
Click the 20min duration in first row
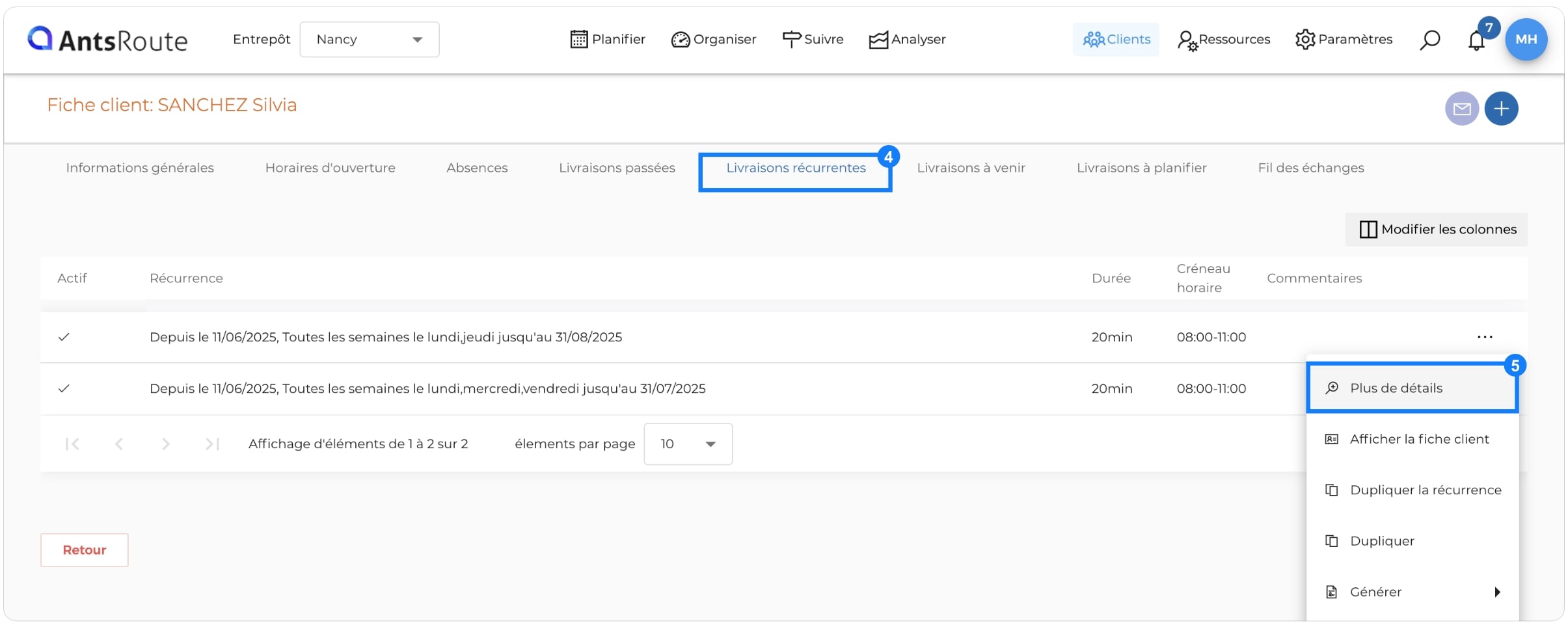pyautogui.click(x=1111, y=337)
